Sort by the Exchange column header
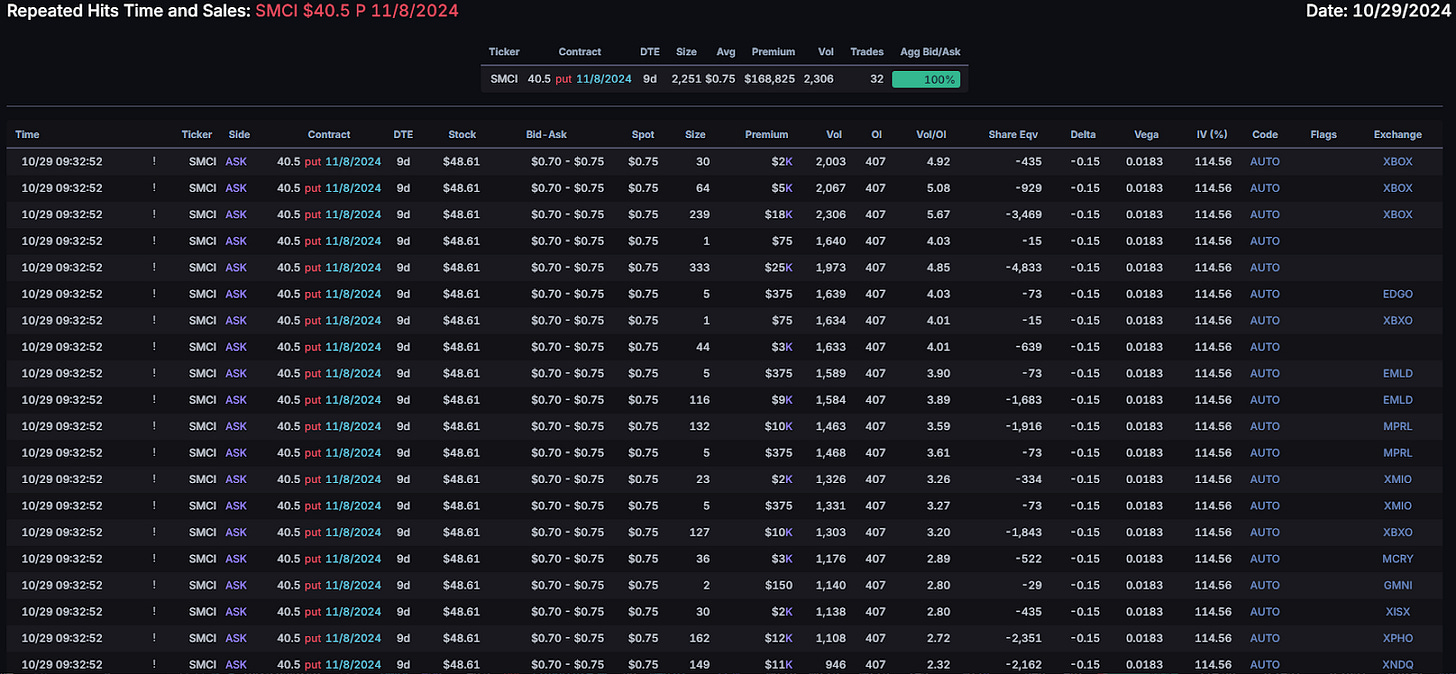Viewport: 1456px width, 674px height. (1397, 134)
